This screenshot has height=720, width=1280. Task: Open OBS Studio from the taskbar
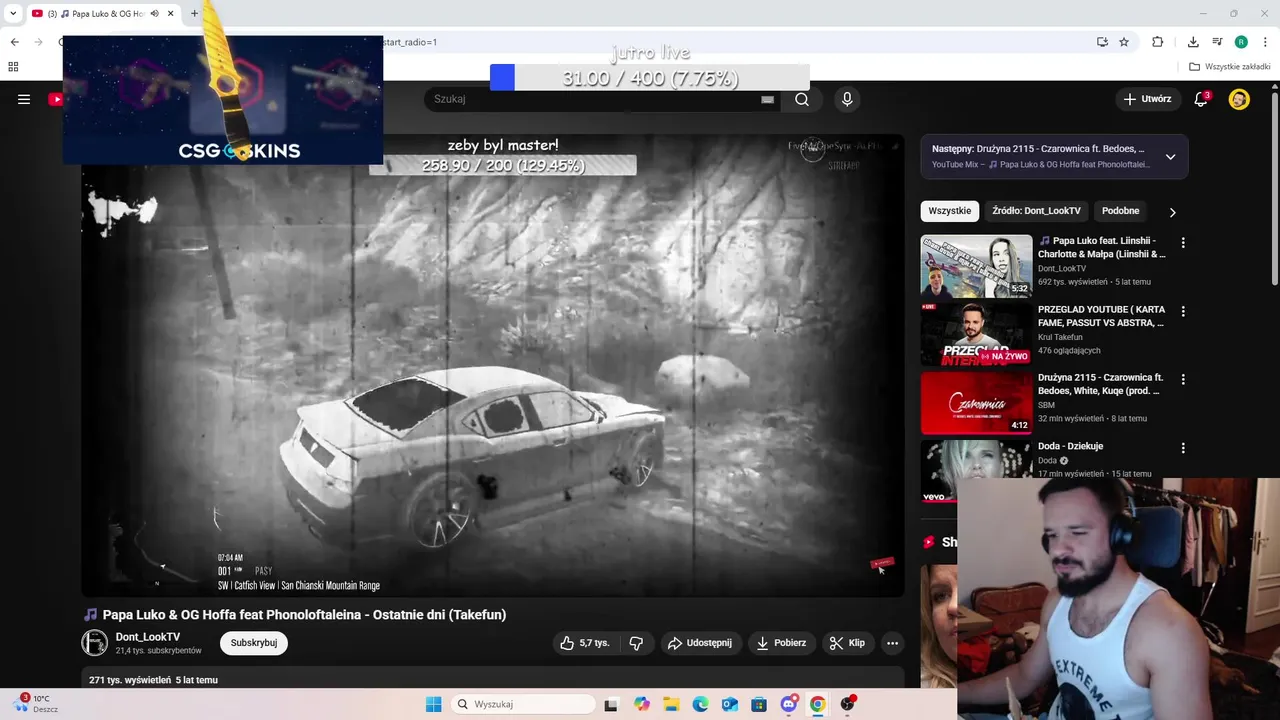click(x=848, y=704)
